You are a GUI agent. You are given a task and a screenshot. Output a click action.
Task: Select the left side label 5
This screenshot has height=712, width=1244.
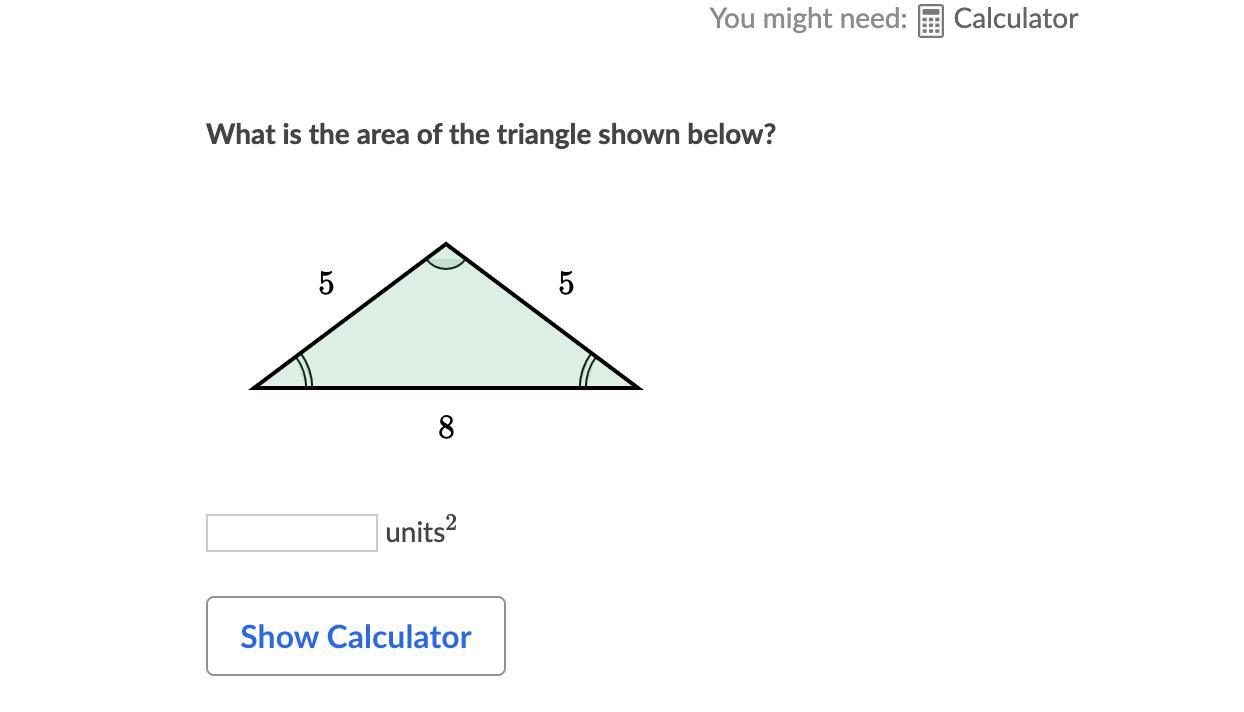(326, 283)
